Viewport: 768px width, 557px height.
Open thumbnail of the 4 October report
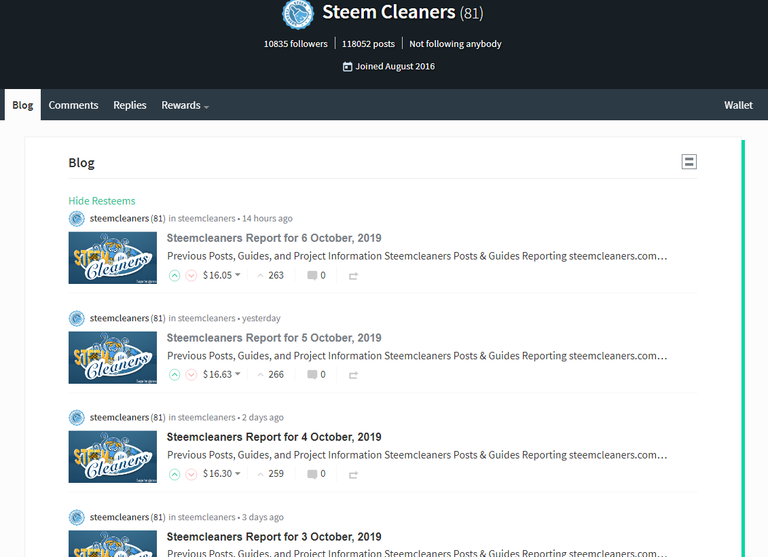point(113,457)
